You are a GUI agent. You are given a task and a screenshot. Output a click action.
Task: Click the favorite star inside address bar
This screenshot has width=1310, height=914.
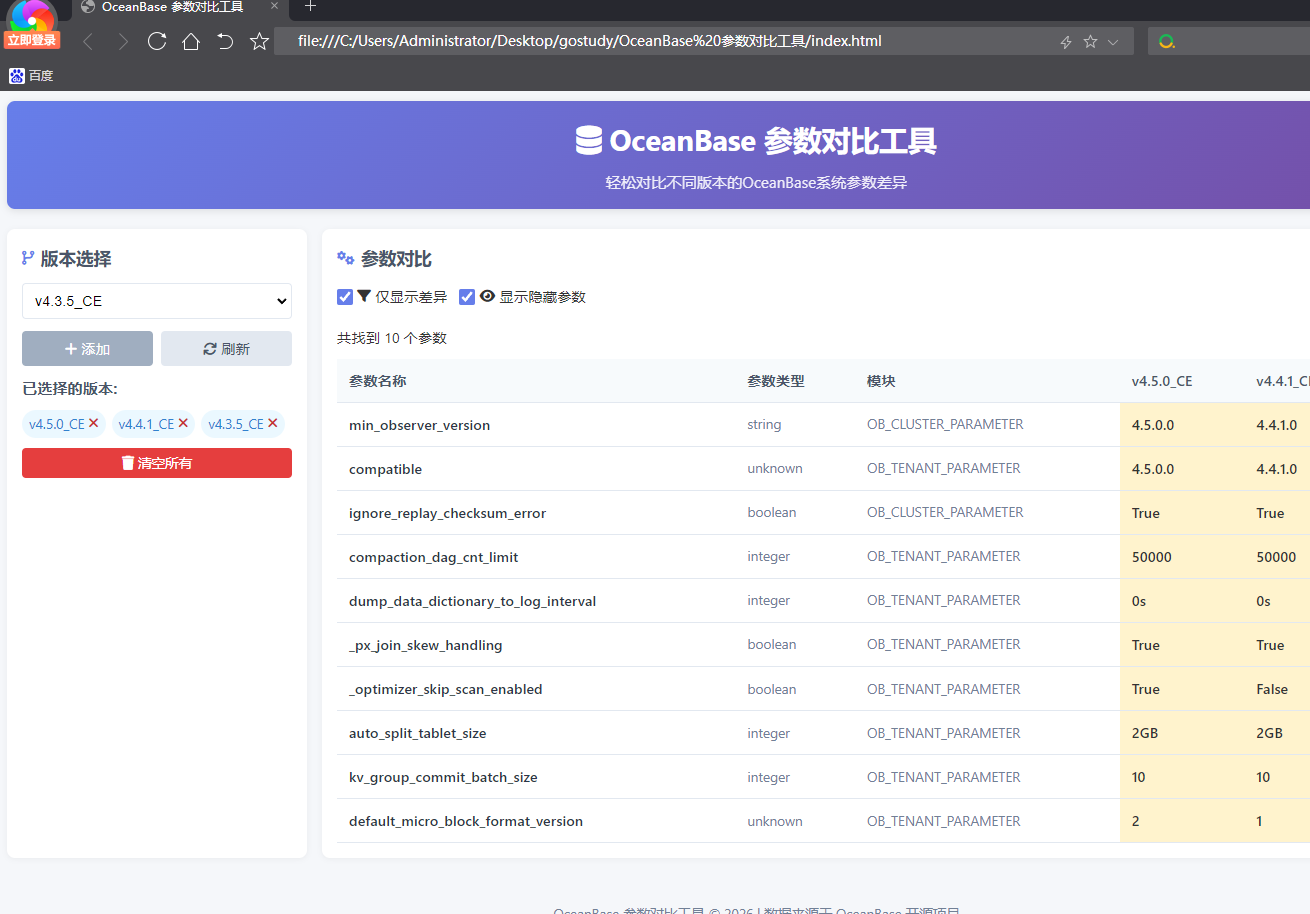(x=1090, y=42)
